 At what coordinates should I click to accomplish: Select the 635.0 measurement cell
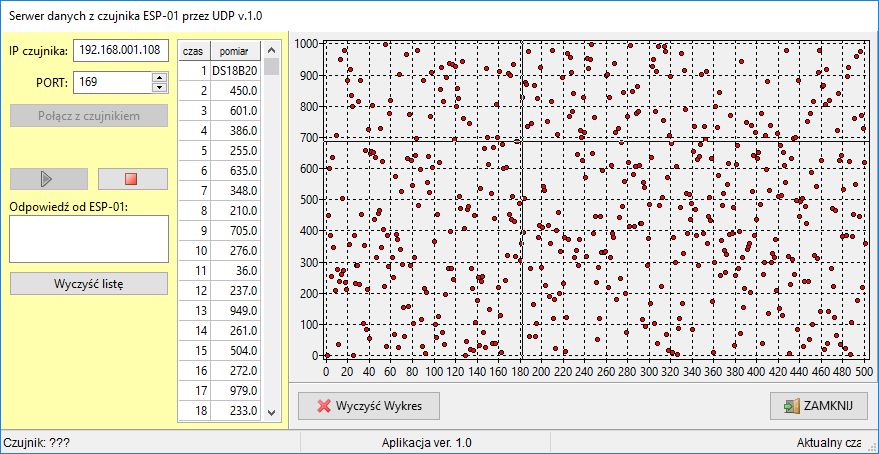pos(235,171)
